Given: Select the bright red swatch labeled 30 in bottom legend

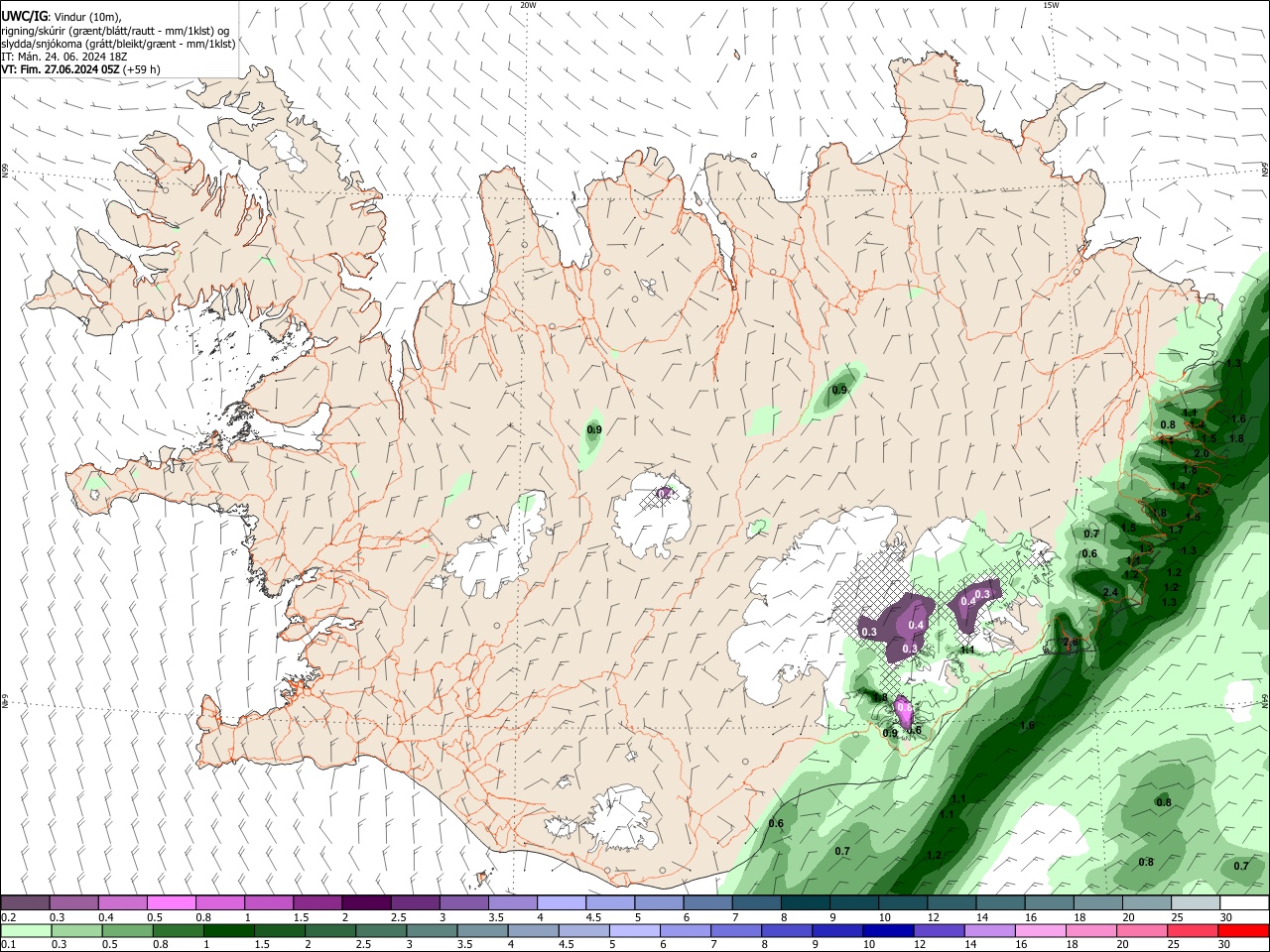Looking at the screenshot, I should 1243,930.
